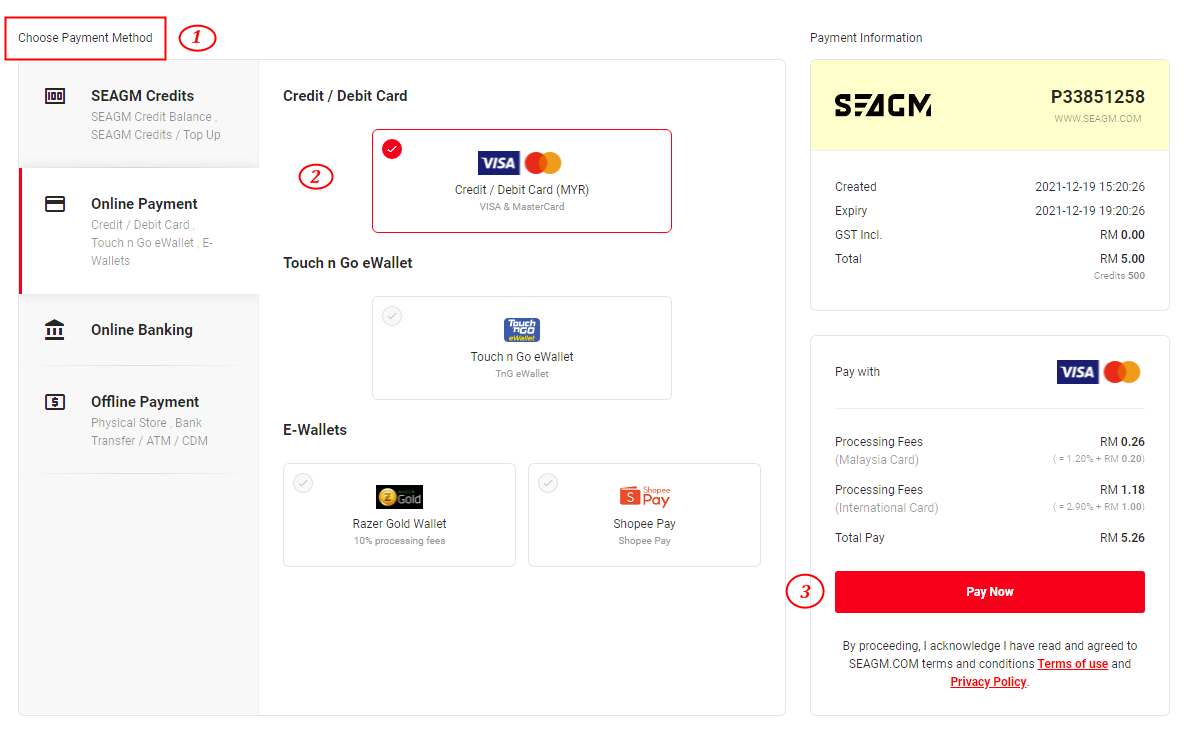
Task: Select the Shopee Pay radio circle
Action: tap(548, 483)
